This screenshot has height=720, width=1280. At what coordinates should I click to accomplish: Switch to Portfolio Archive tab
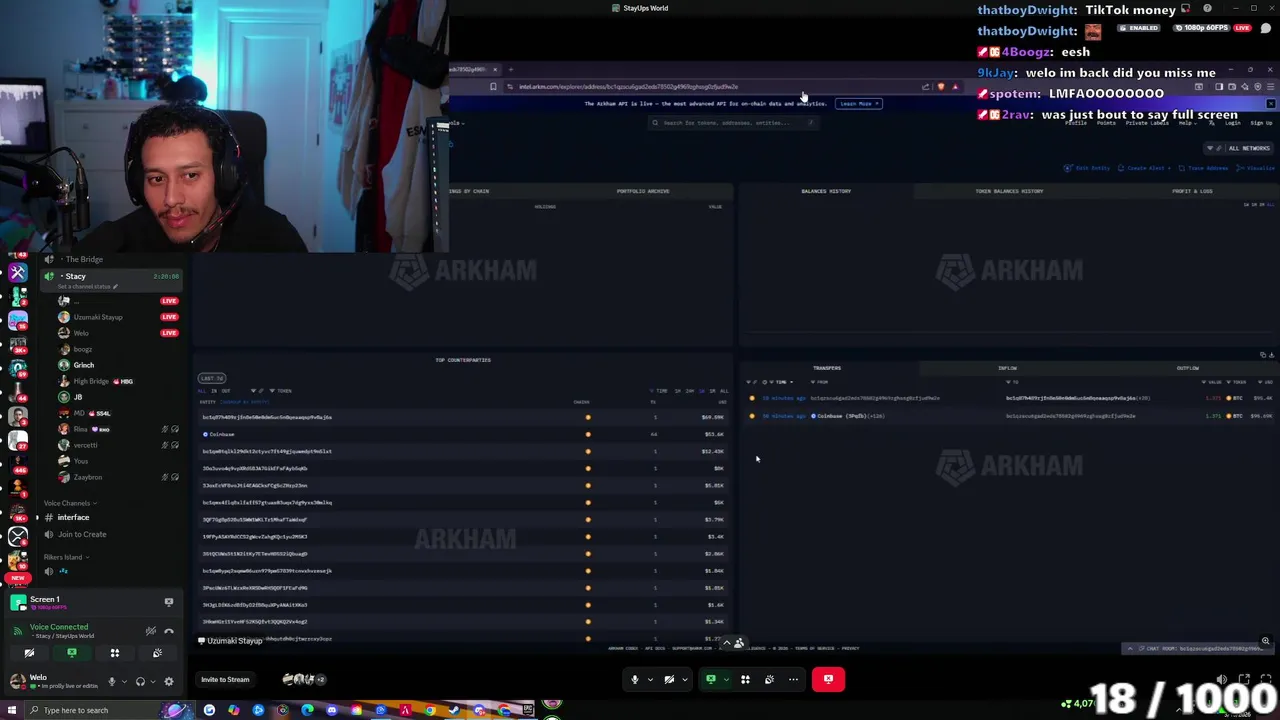[643, 191]
